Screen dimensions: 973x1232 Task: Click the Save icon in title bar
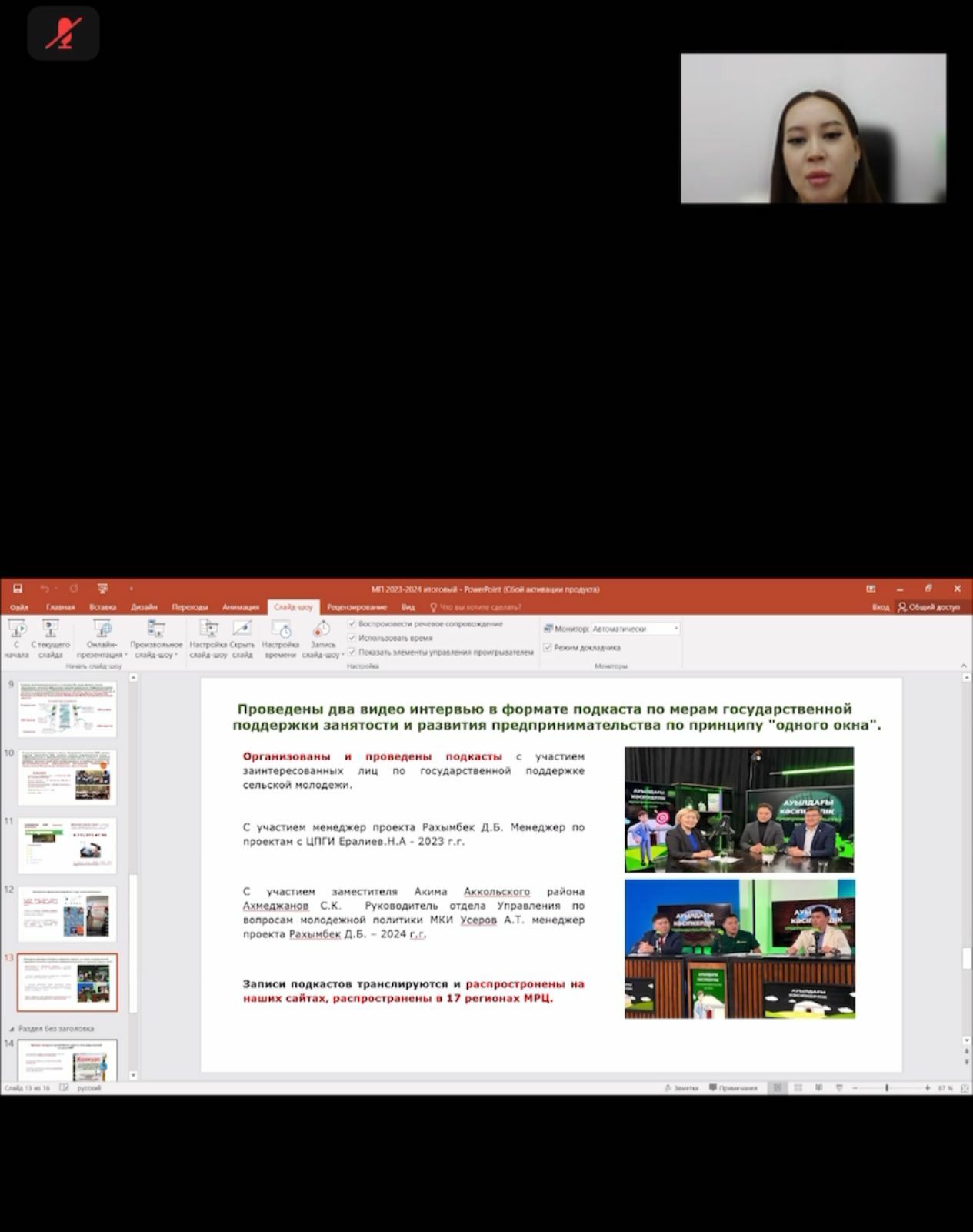pos(18,589)
